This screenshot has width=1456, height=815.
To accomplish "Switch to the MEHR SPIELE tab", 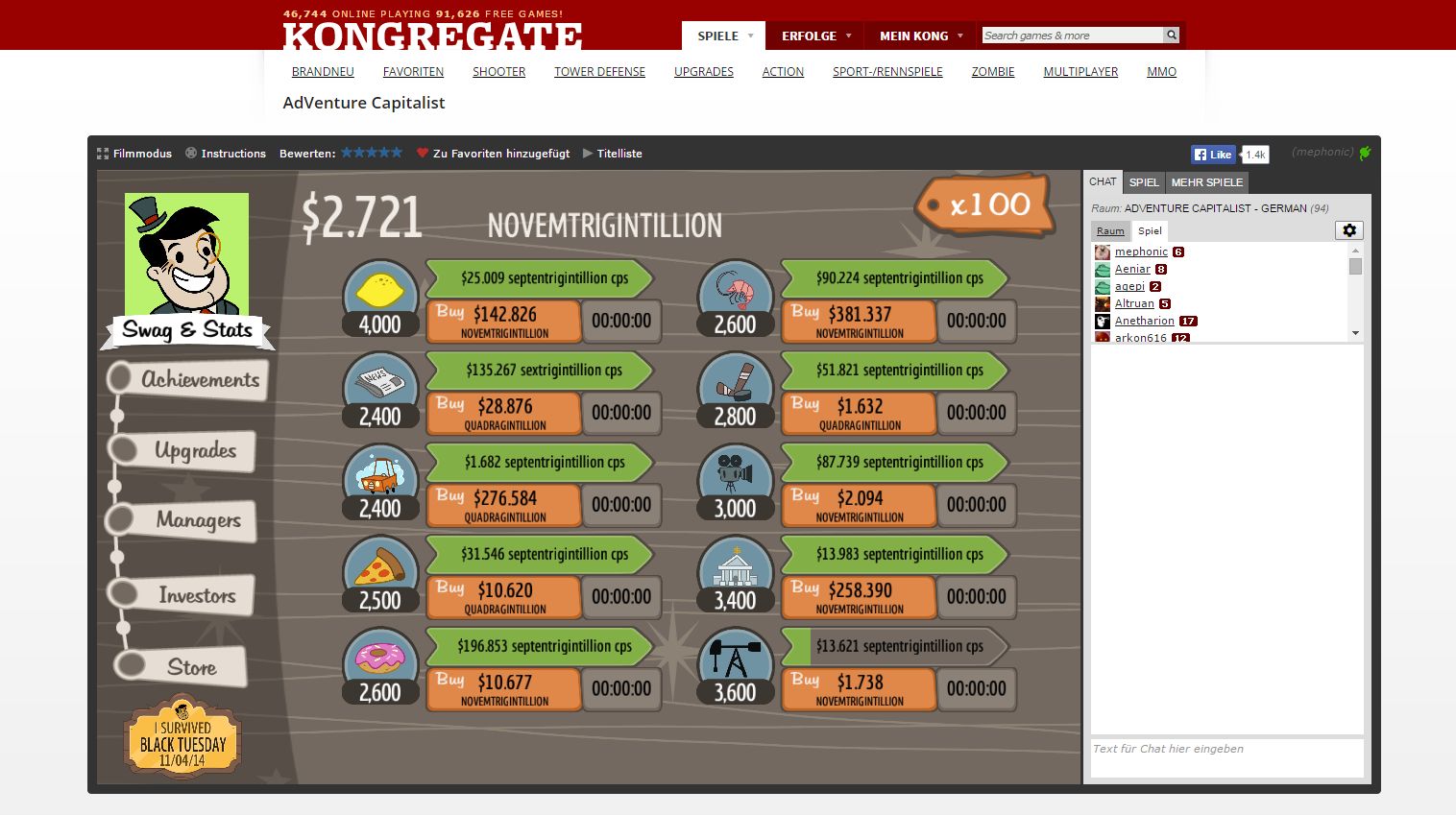I will tap(1206, 182).
